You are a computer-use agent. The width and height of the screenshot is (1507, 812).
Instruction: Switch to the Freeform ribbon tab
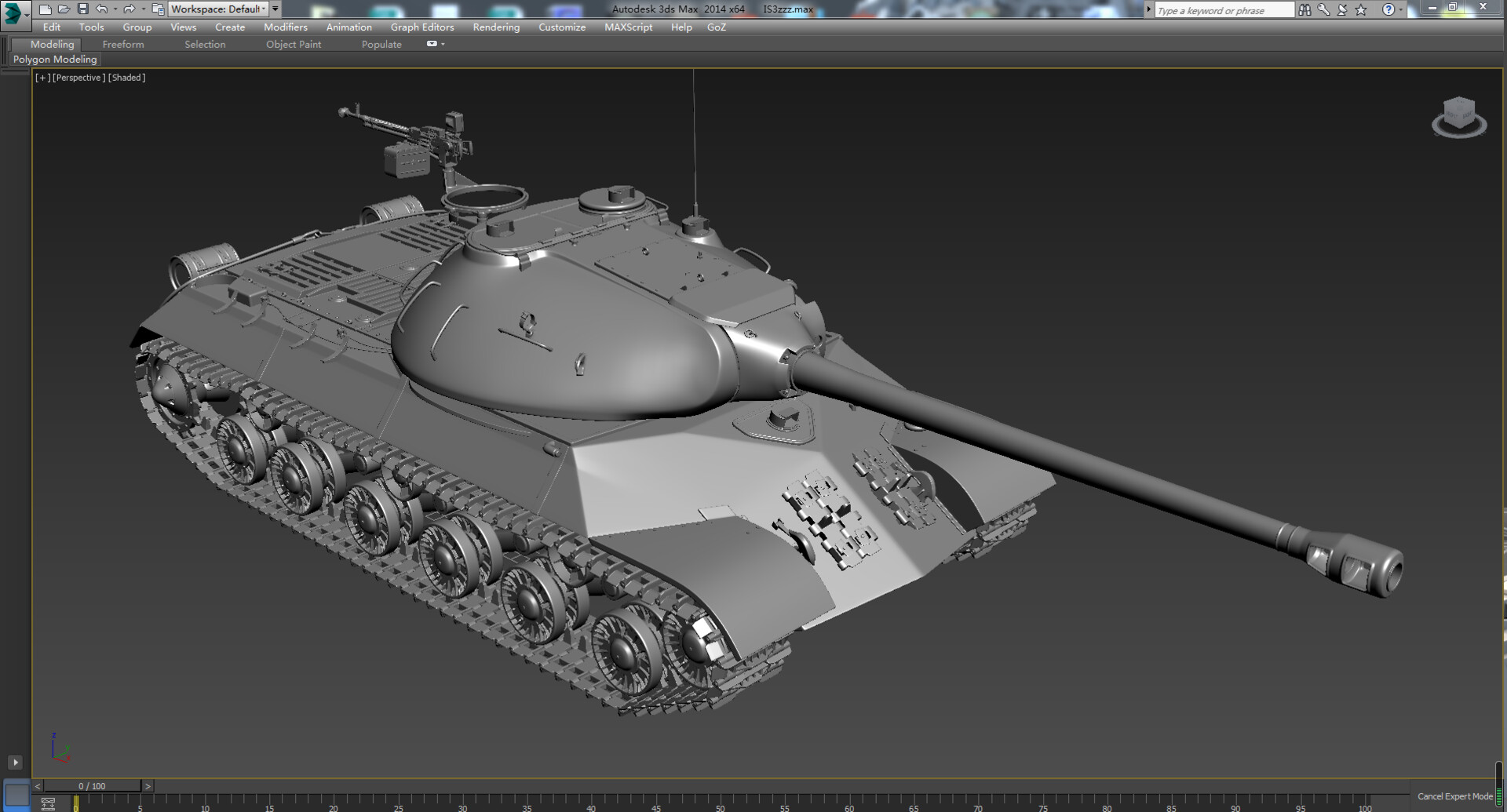point(123,44)
